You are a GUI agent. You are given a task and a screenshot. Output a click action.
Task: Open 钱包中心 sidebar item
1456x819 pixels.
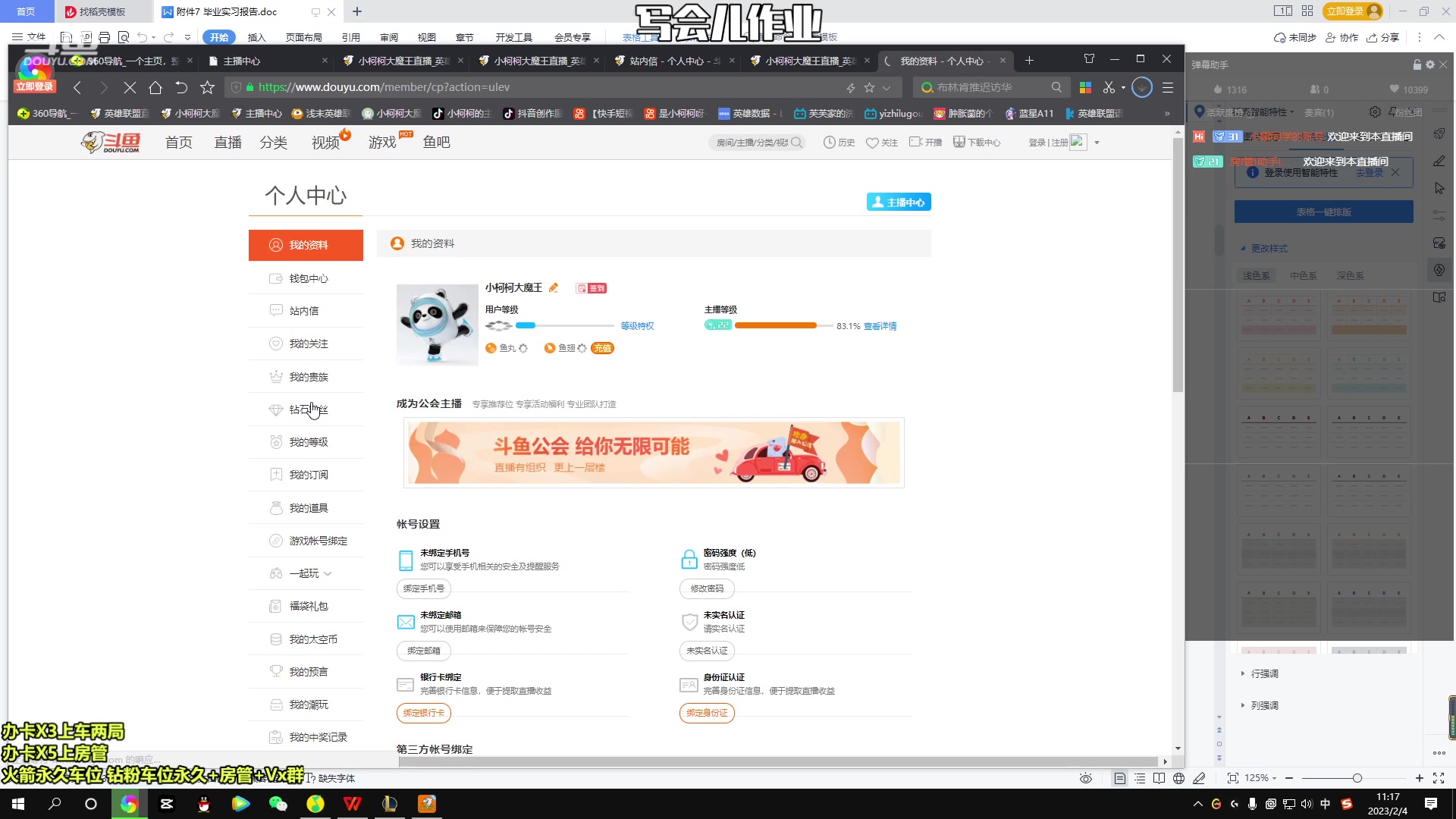pos(306,278)
